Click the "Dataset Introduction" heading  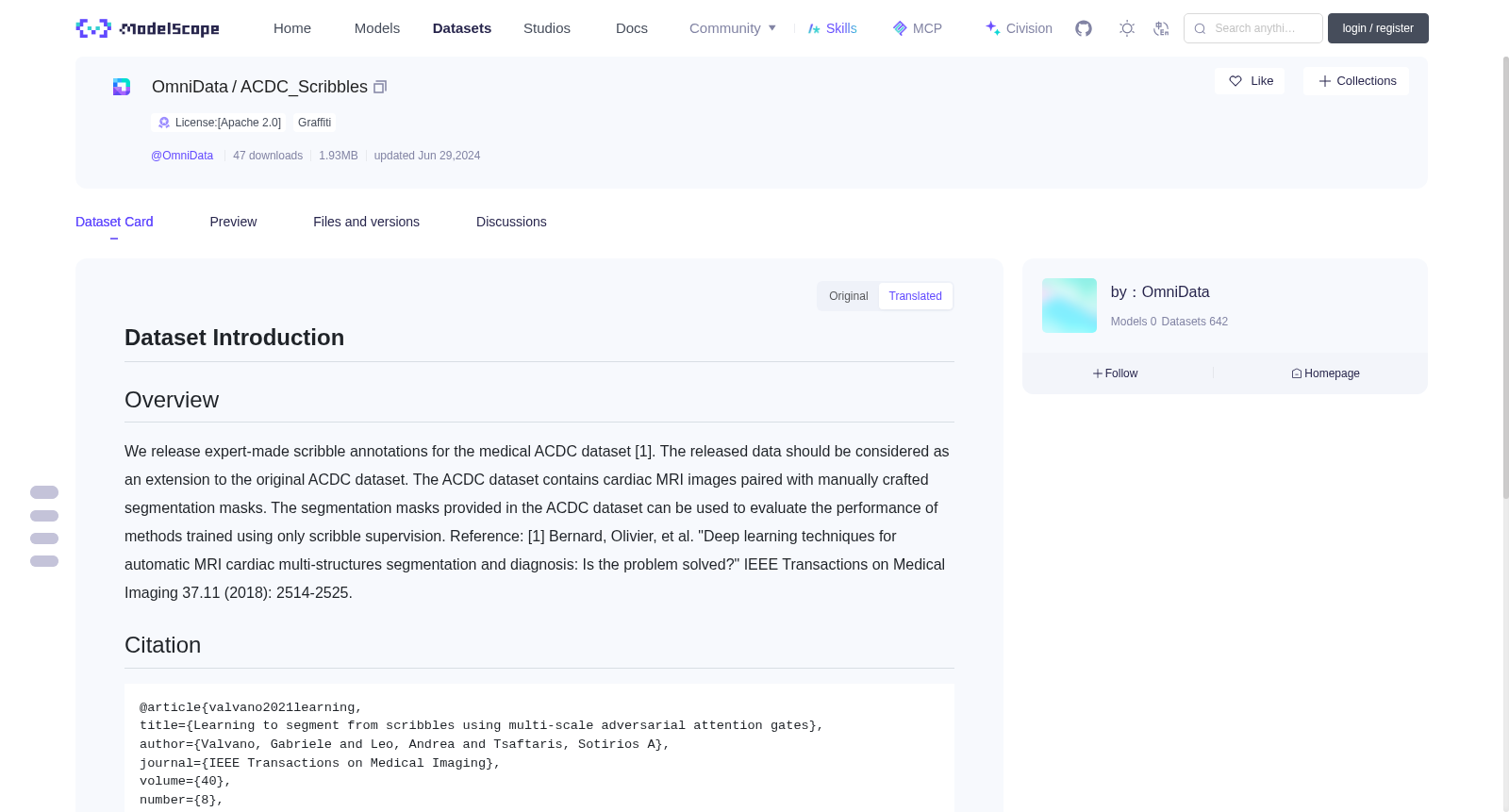[234, 338]
